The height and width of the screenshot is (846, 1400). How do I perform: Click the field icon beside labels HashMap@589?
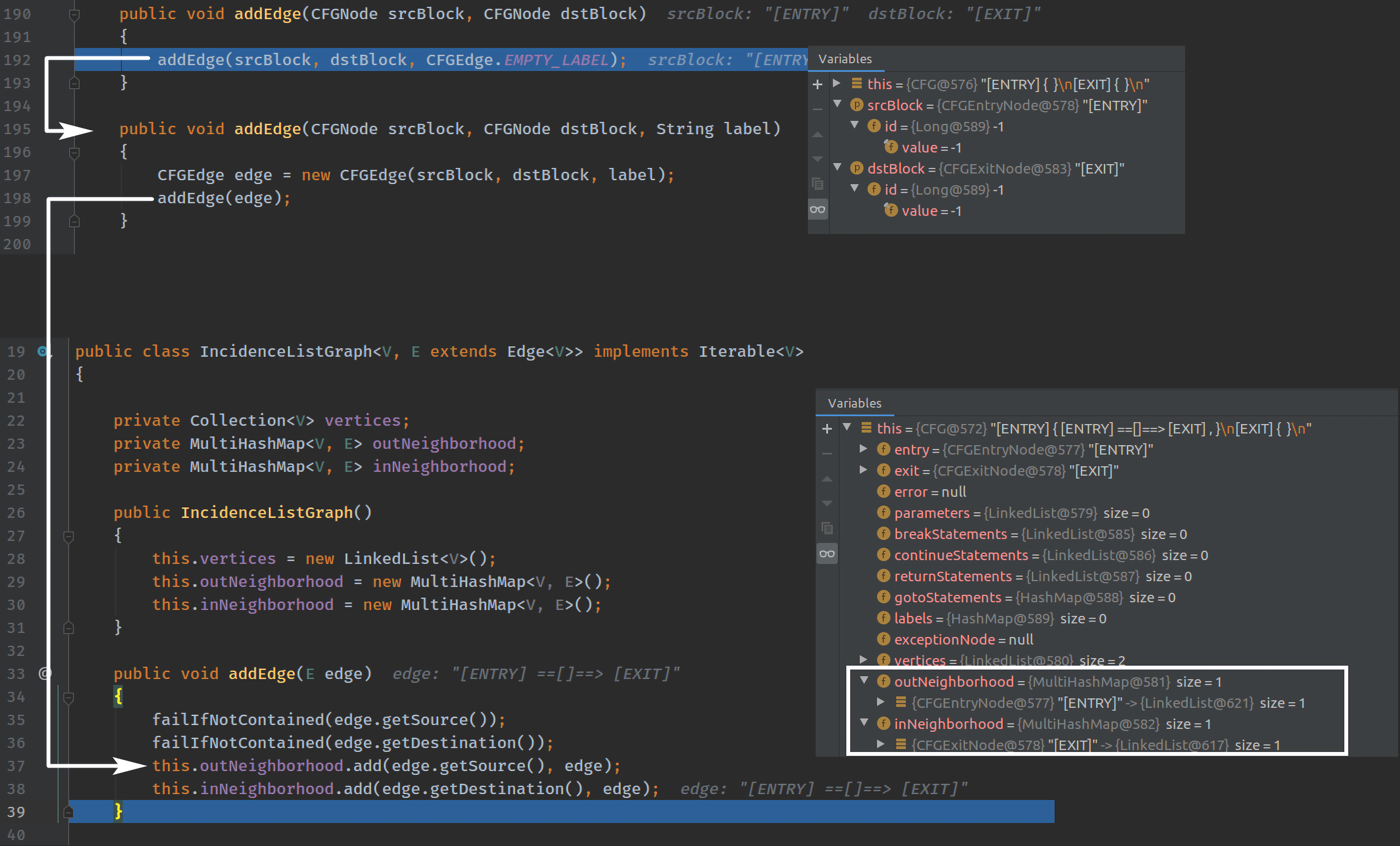[884, 618]
